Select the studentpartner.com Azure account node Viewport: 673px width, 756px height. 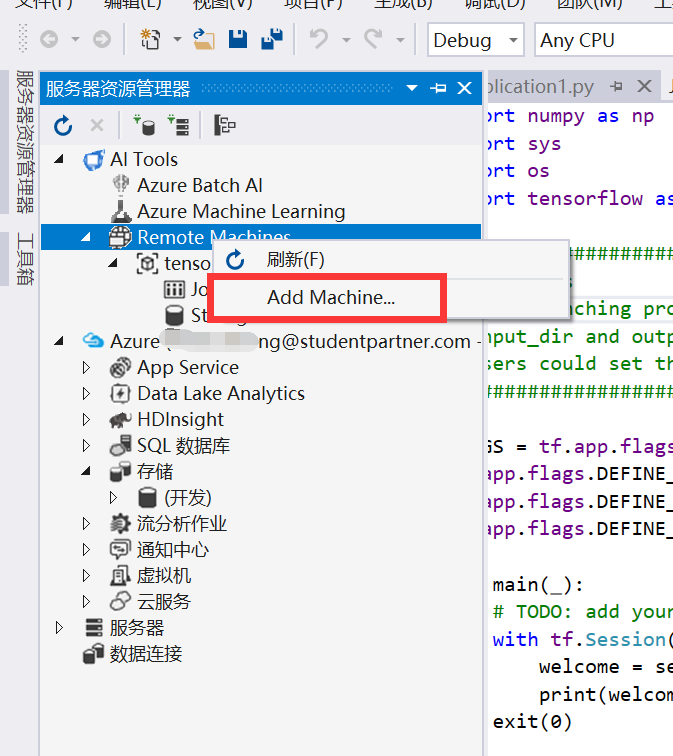[x=295, y=341]
